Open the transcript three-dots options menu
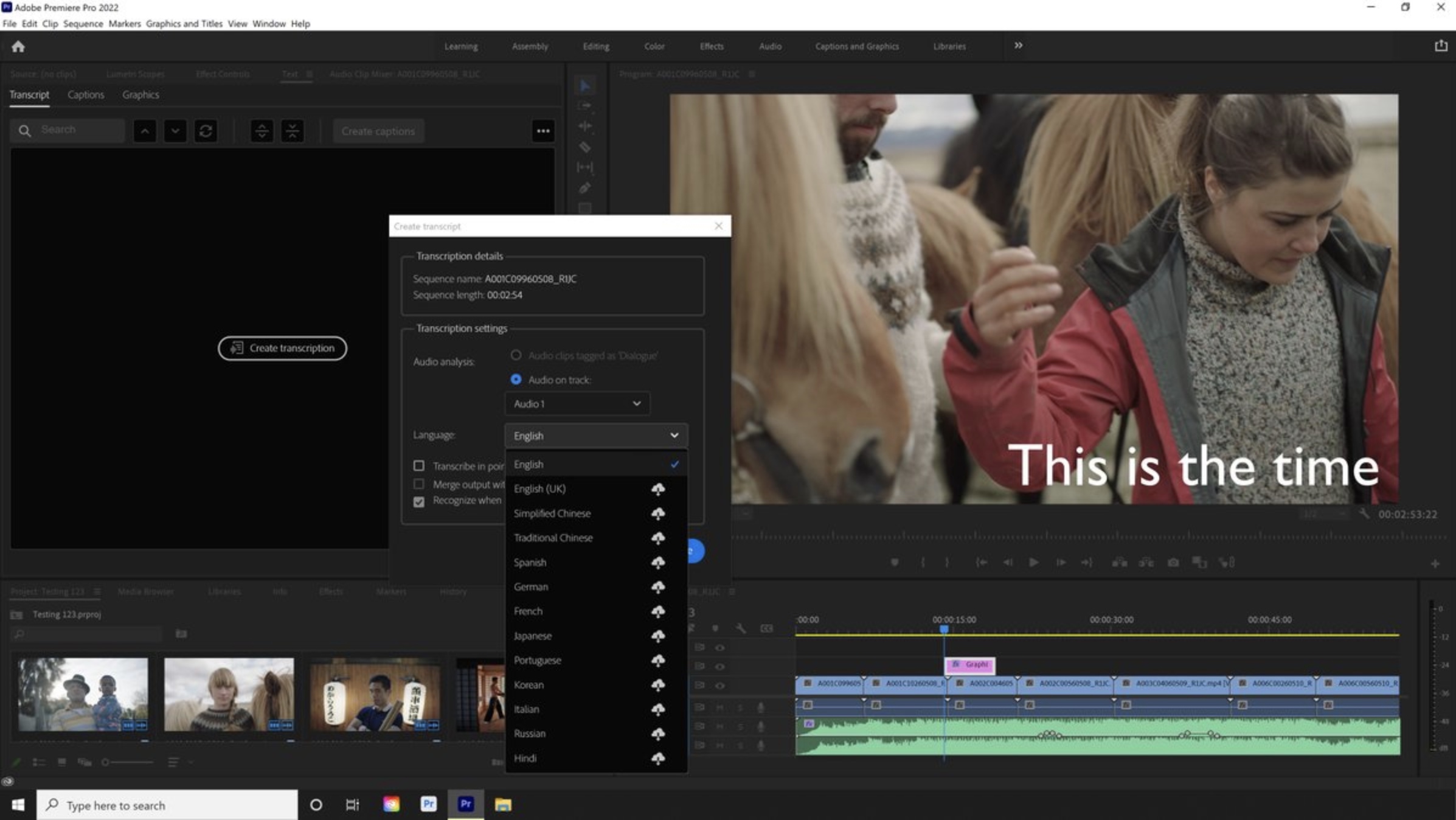Image resolution: width=1456 pixels, height=820 pixels. pos(543,131)
